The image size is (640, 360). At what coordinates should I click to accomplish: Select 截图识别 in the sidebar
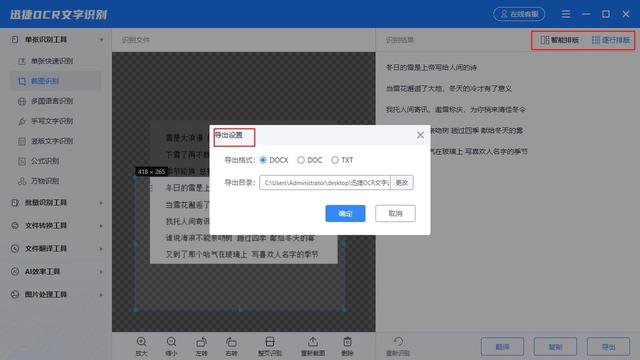tap(55, 81)
